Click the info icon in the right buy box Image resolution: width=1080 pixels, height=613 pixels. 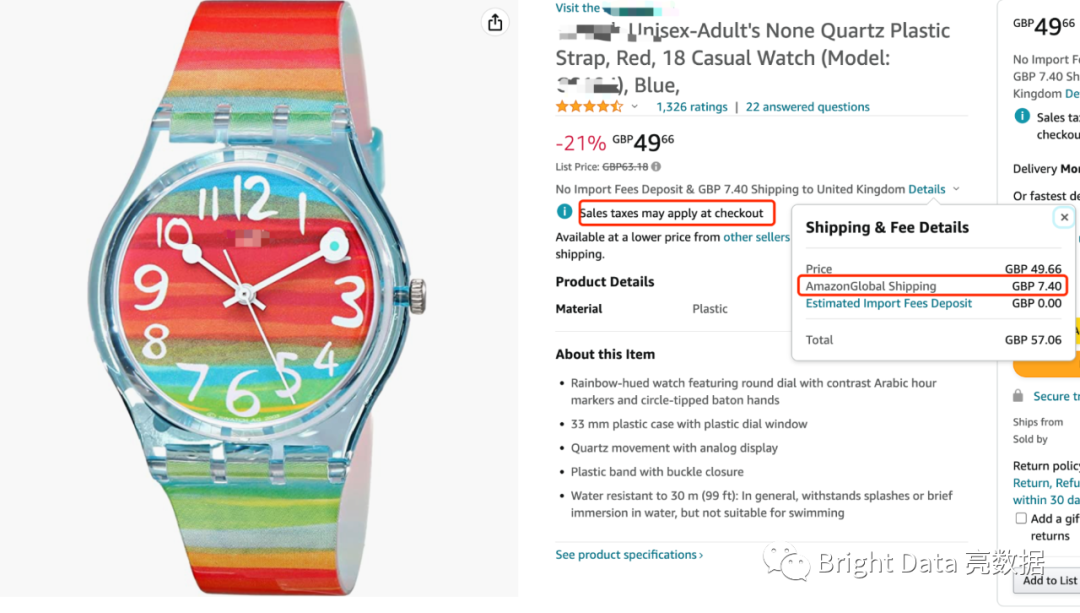click(x=1022, y=117)
